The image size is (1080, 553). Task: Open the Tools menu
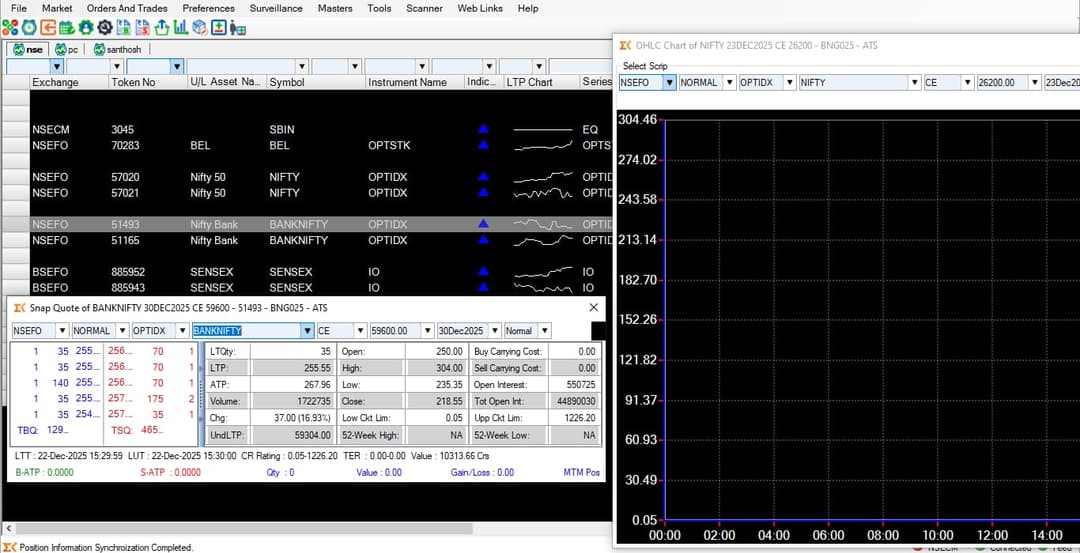pos(380,8)
